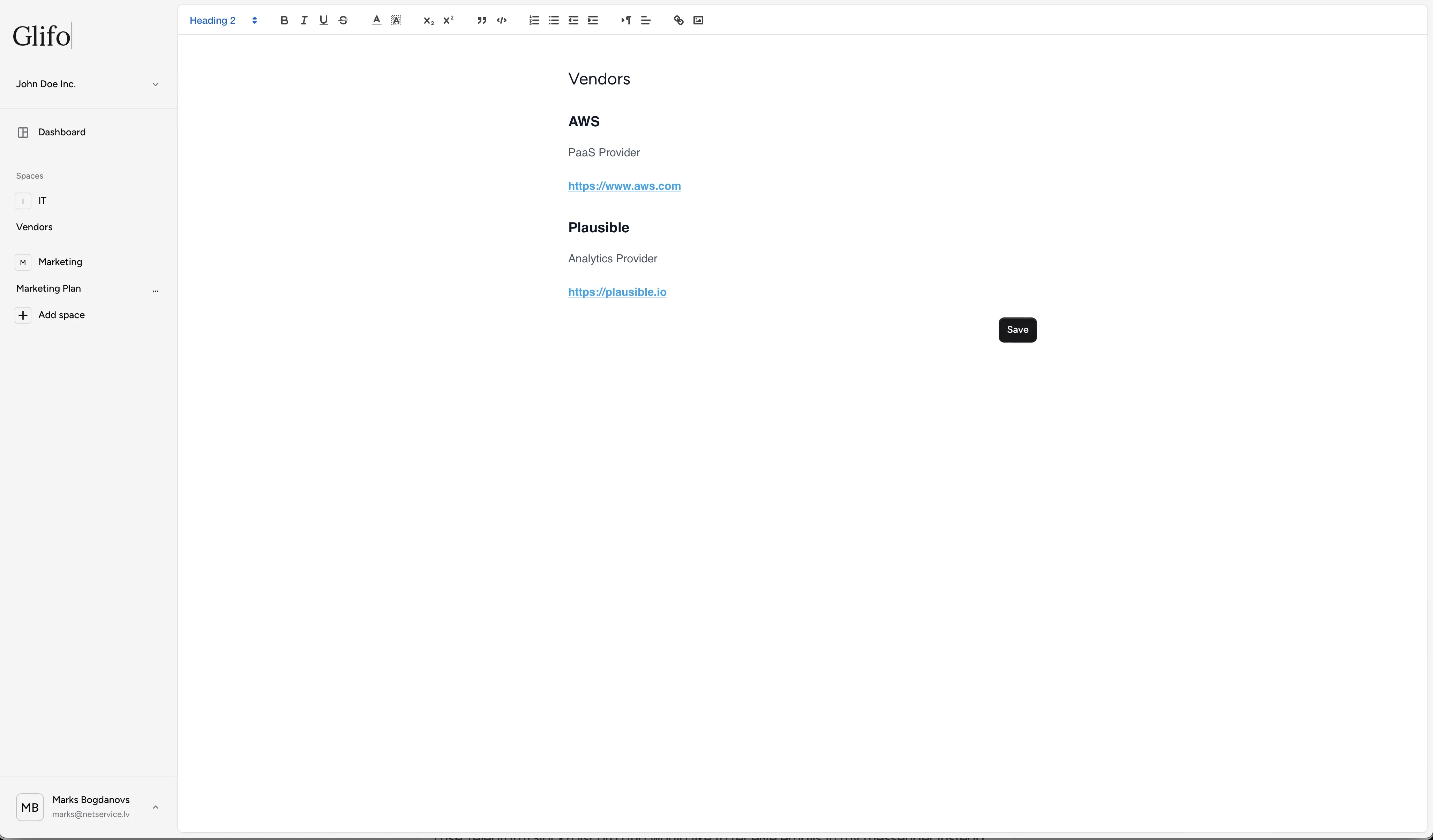Place cursor in the AWS heading
Viewport: 1433px width, 840px height.
pos(584,121)
